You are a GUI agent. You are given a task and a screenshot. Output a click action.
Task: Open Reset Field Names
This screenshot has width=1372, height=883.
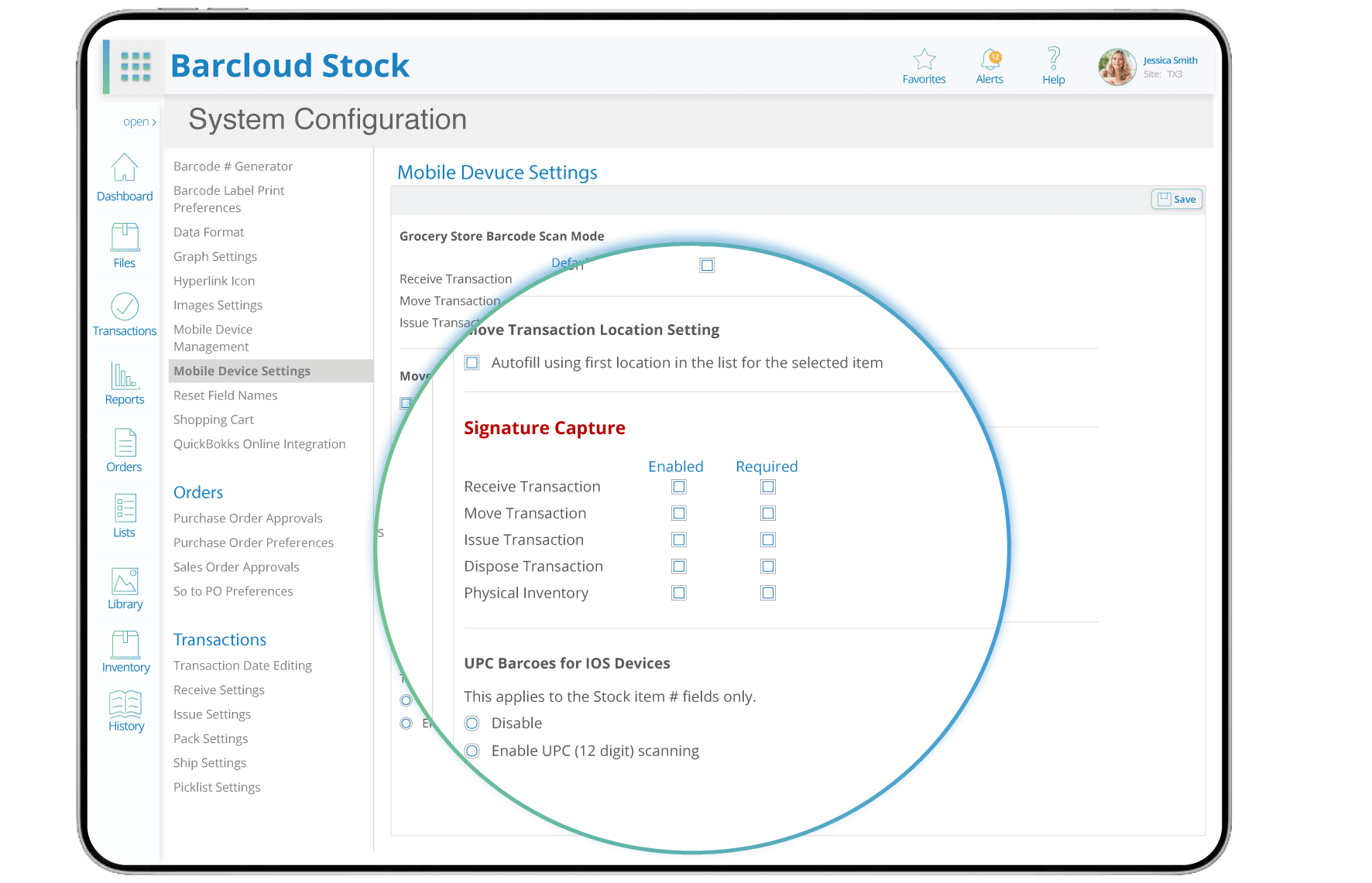225,395
